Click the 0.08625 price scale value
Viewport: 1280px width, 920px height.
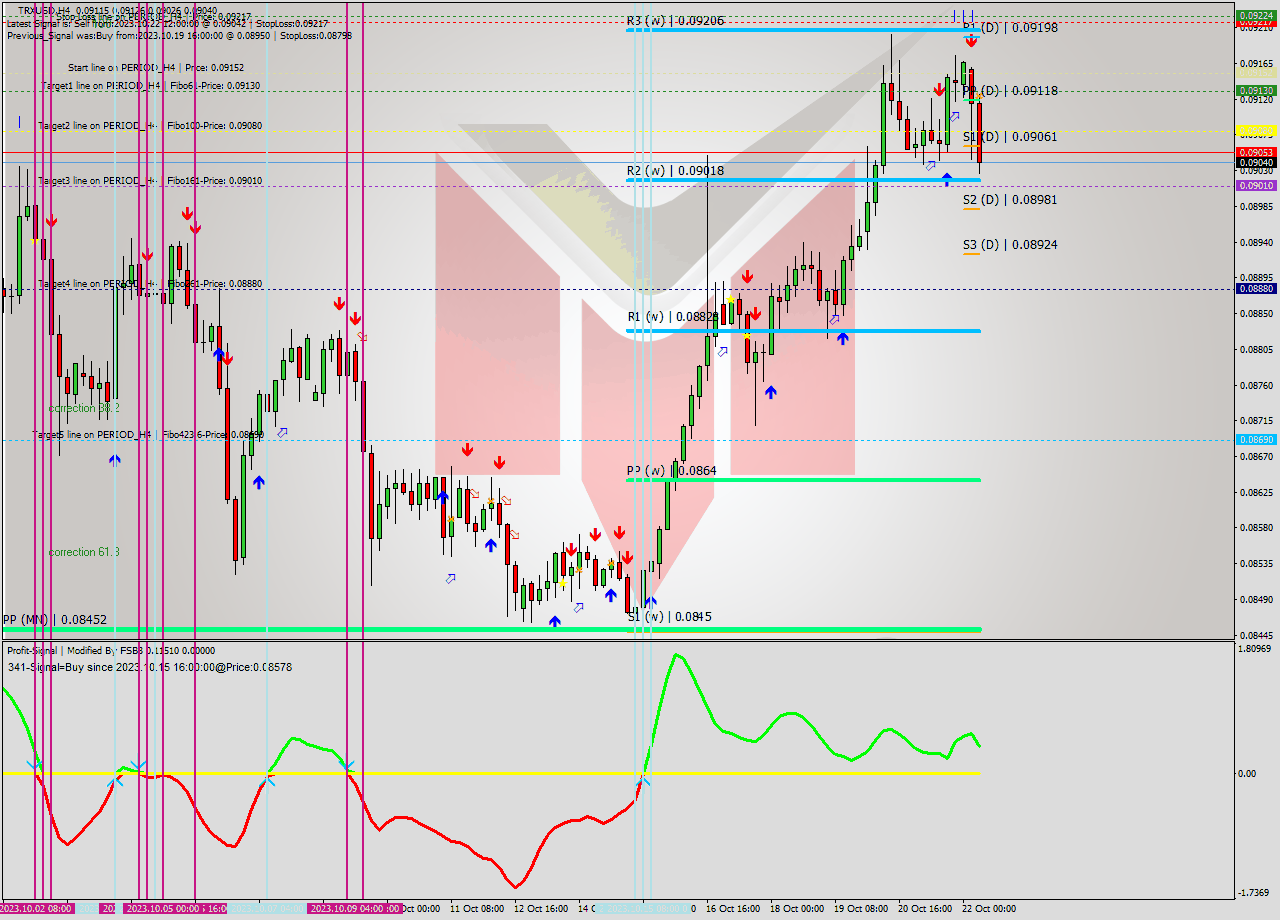click(x=1257, y=492)
